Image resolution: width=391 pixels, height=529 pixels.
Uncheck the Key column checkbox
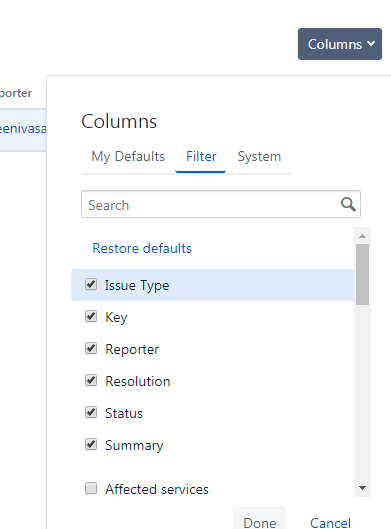(91, 316)
